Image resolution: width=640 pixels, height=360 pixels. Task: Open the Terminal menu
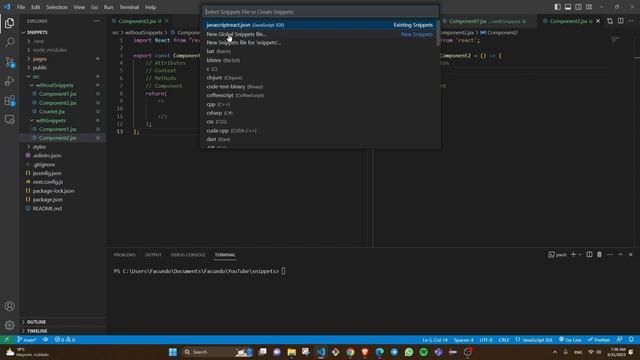(x=129, y=7)
